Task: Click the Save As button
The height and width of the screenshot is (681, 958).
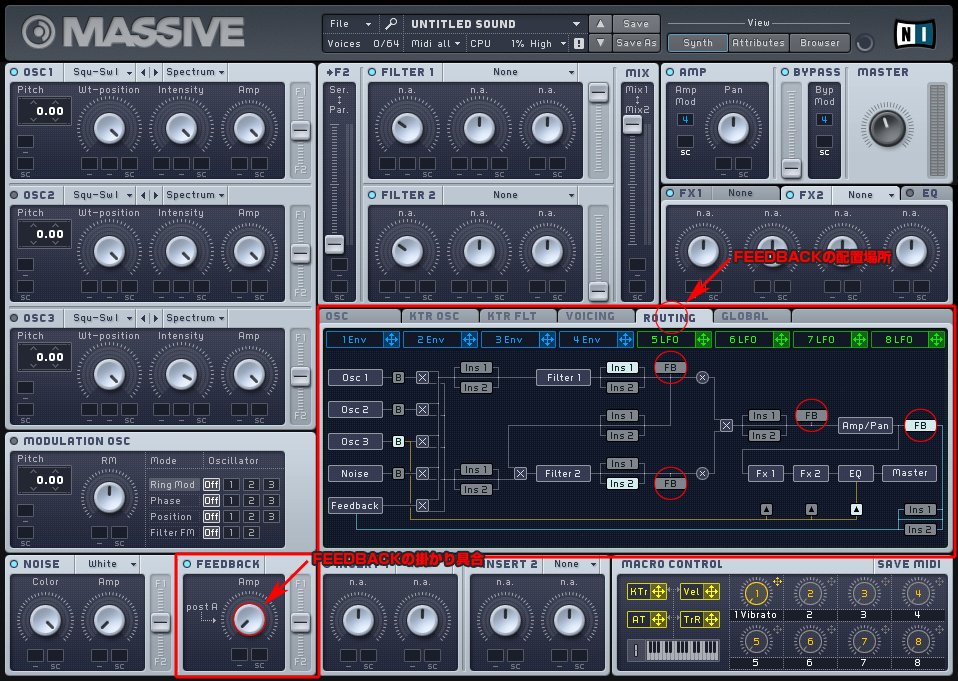Action: [x=636, y=43]
